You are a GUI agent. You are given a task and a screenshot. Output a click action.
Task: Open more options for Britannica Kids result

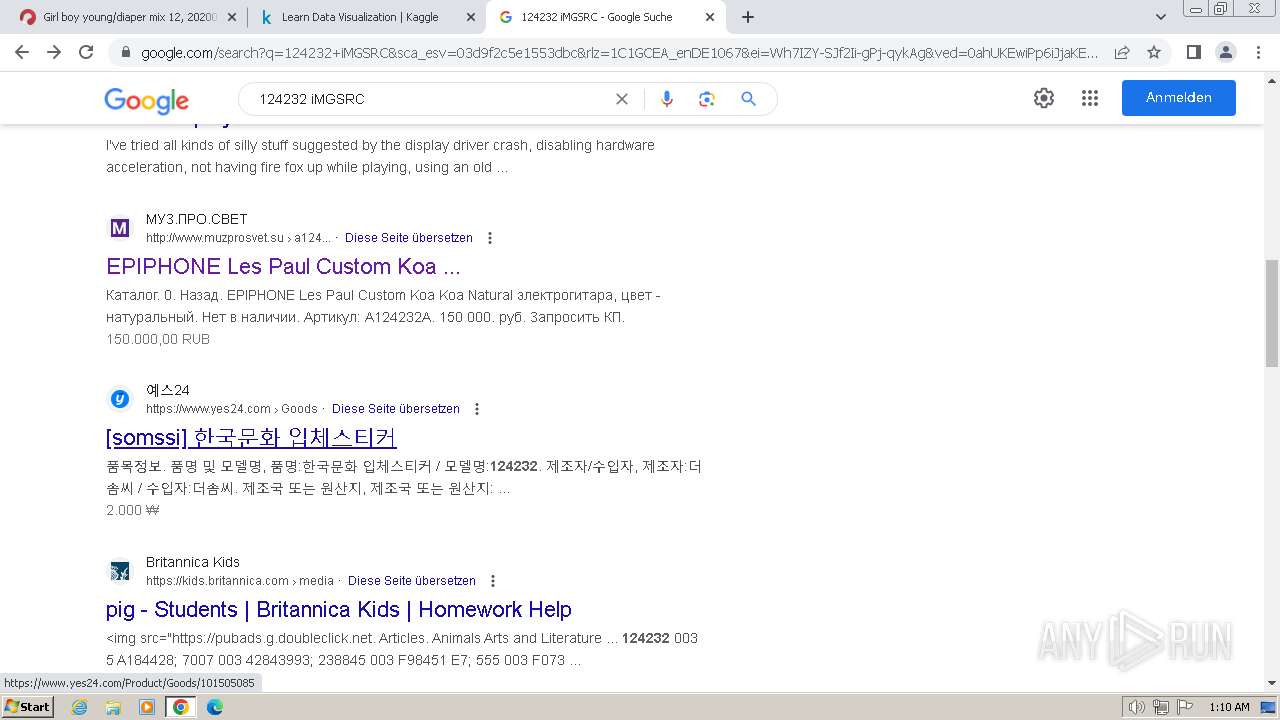(493, 581)
